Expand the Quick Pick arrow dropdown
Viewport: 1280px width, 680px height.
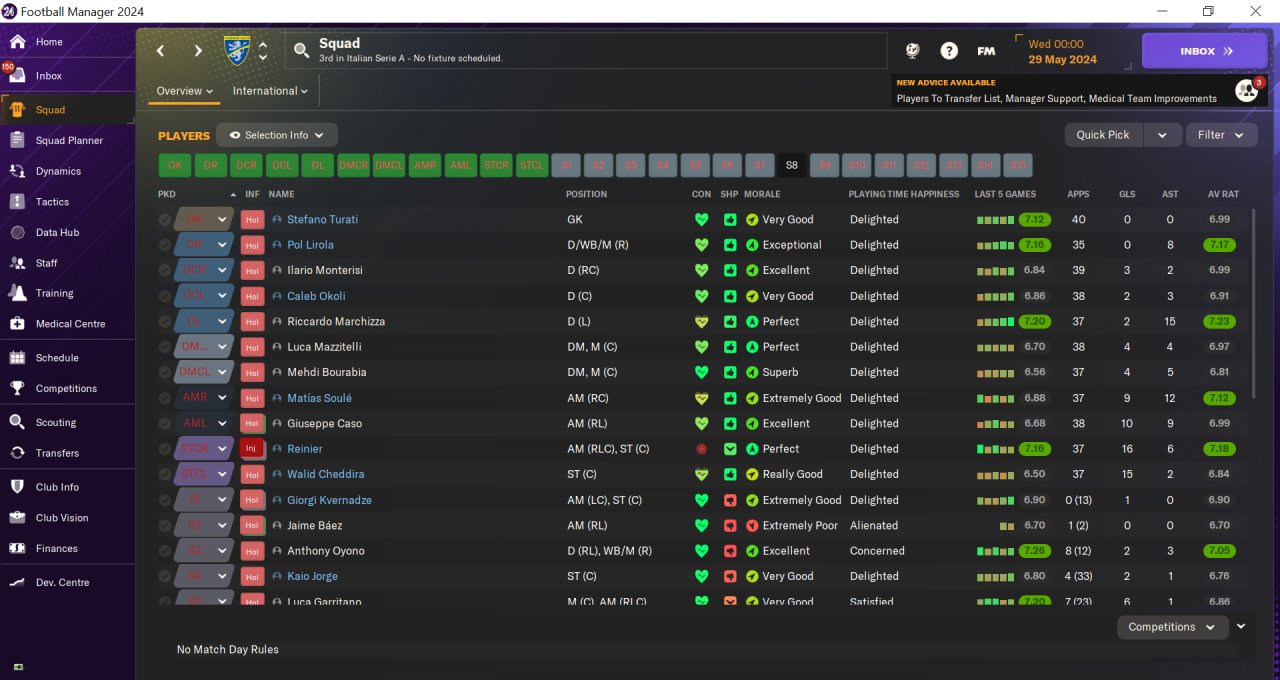click(1162, 135)
